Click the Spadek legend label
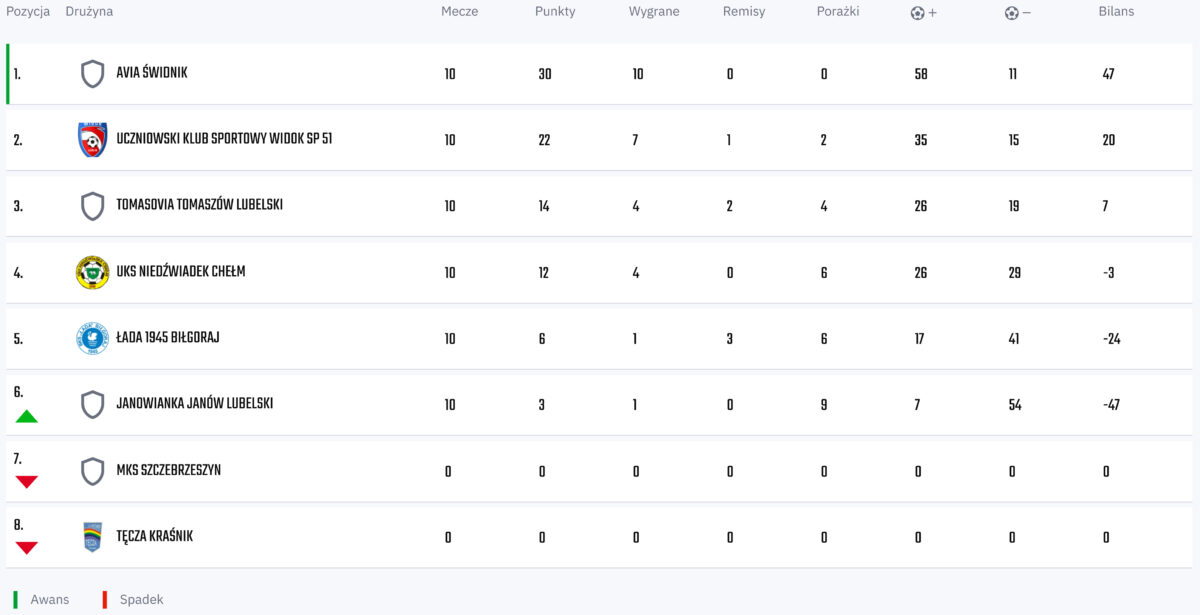This screenshot has height=615, width=1200. pyautogui.click(x=142, y=599)
